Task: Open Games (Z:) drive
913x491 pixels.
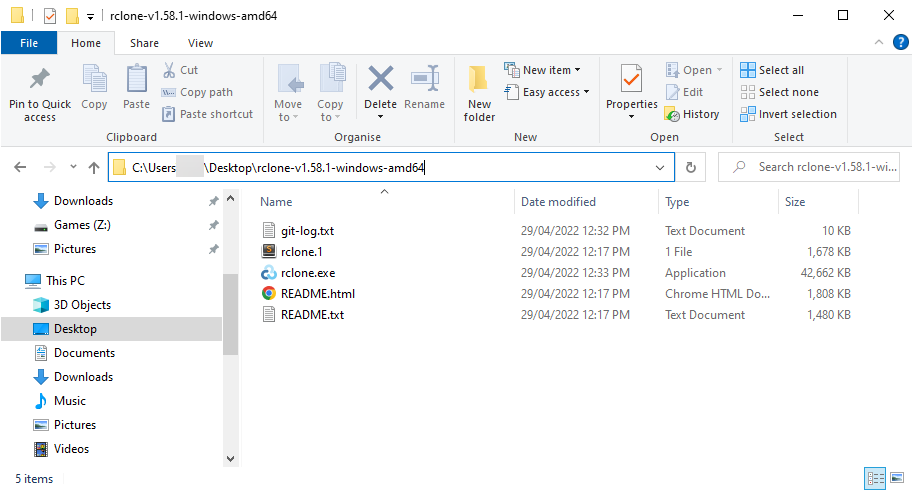Action: (x=82, y=225)
